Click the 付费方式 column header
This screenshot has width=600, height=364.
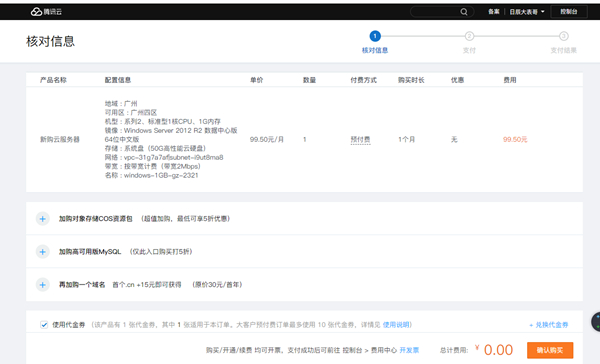[x=364, y=80]
